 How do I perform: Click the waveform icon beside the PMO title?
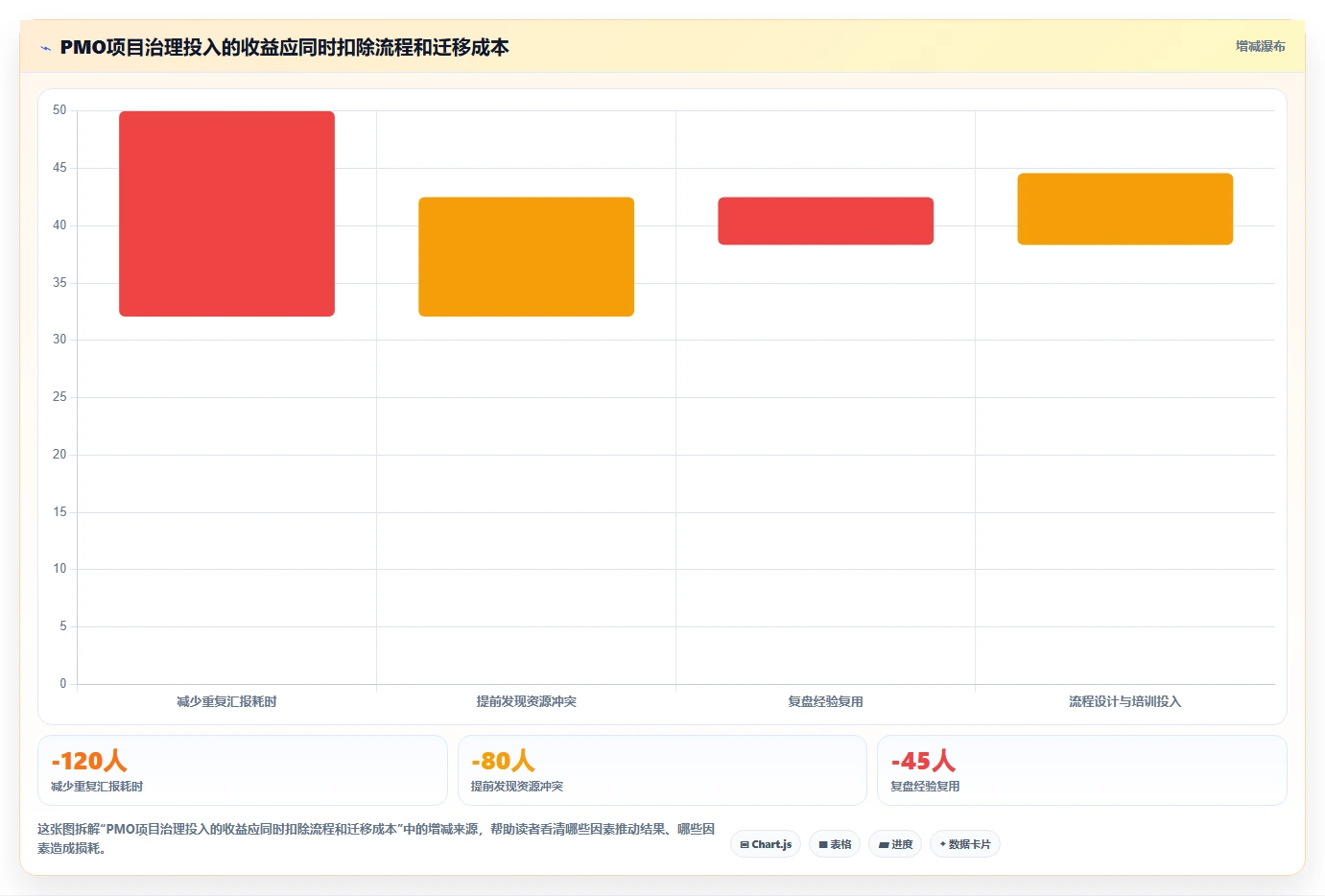pyautogui.click(x=45, y=48)
